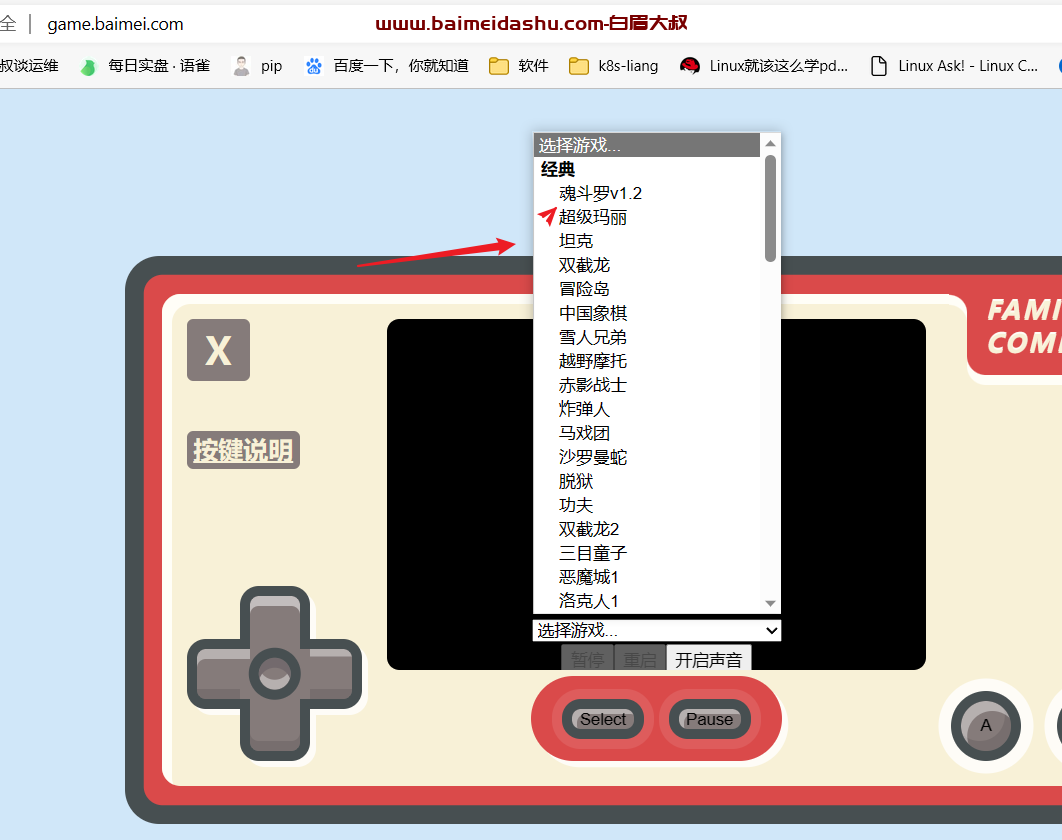Open the k8s-liang bookmark folder icon
The height and width of the screenshot is (840, 1062).
tap(579, 66)
